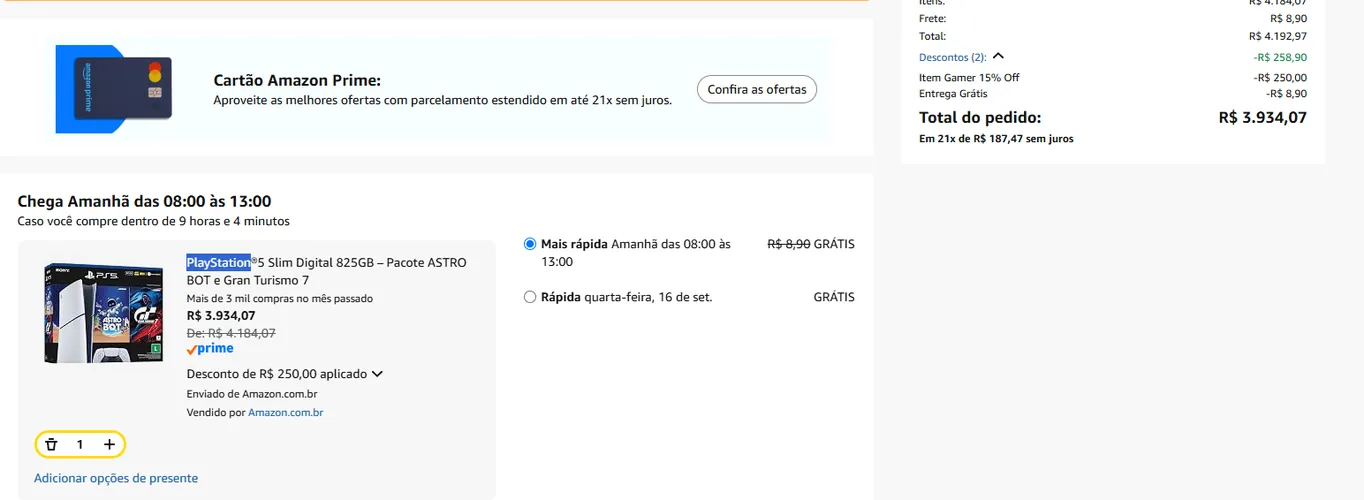1364x500 pixels.
Task: Click the order total R$ 3.934,07 in summary
Action: coord(1262,117)
